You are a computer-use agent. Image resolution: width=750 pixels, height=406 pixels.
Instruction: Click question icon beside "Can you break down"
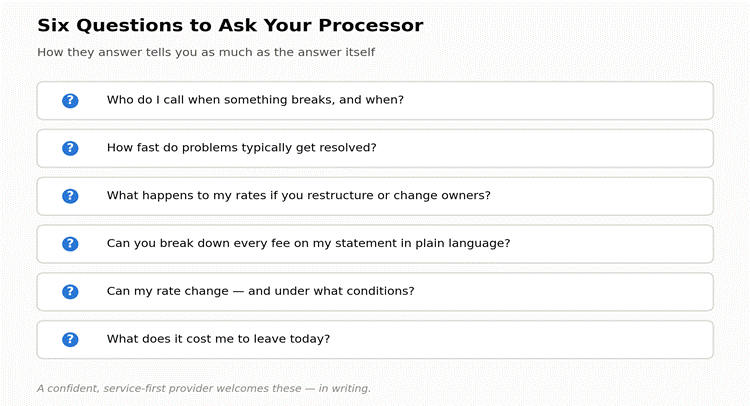pyautogui.click(x=70, y=244)
